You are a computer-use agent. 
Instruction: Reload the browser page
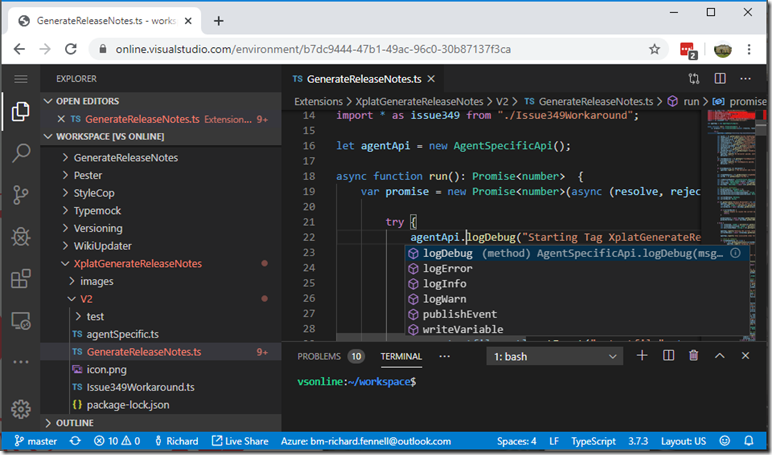pyautogui.click(x=71, y=49)
